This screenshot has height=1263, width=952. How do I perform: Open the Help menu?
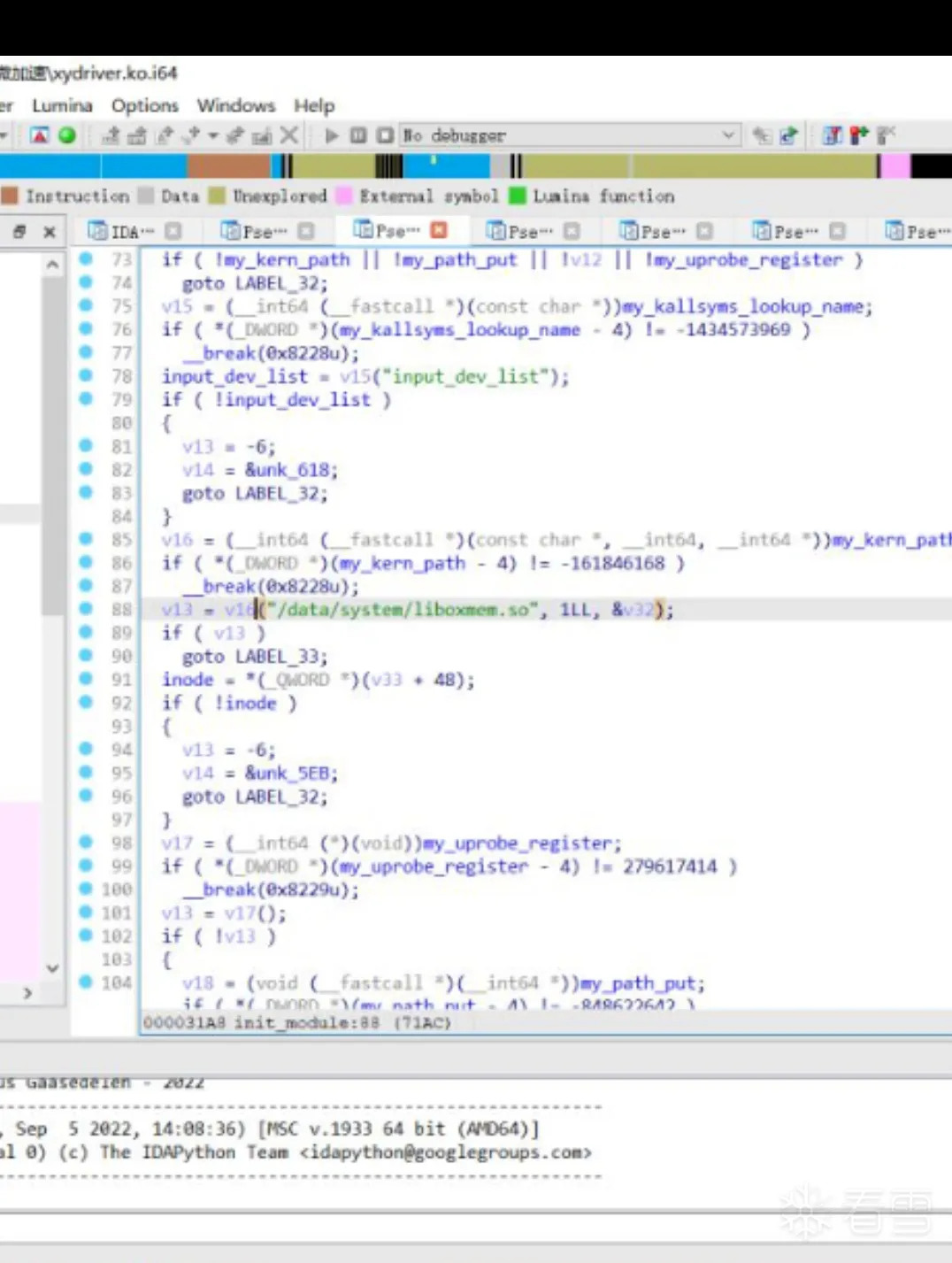tap(314, 105)
